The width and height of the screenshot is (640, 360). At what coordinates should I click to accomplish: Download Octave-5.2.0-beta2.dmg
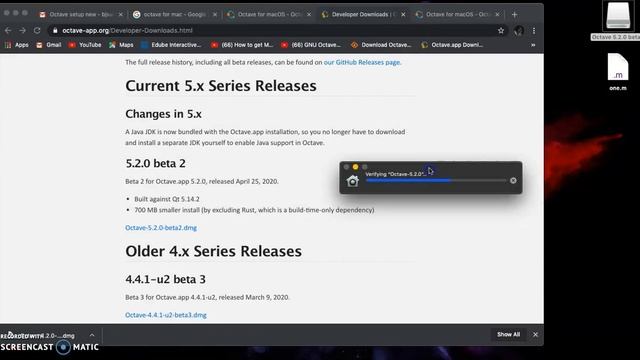[161, 228]
